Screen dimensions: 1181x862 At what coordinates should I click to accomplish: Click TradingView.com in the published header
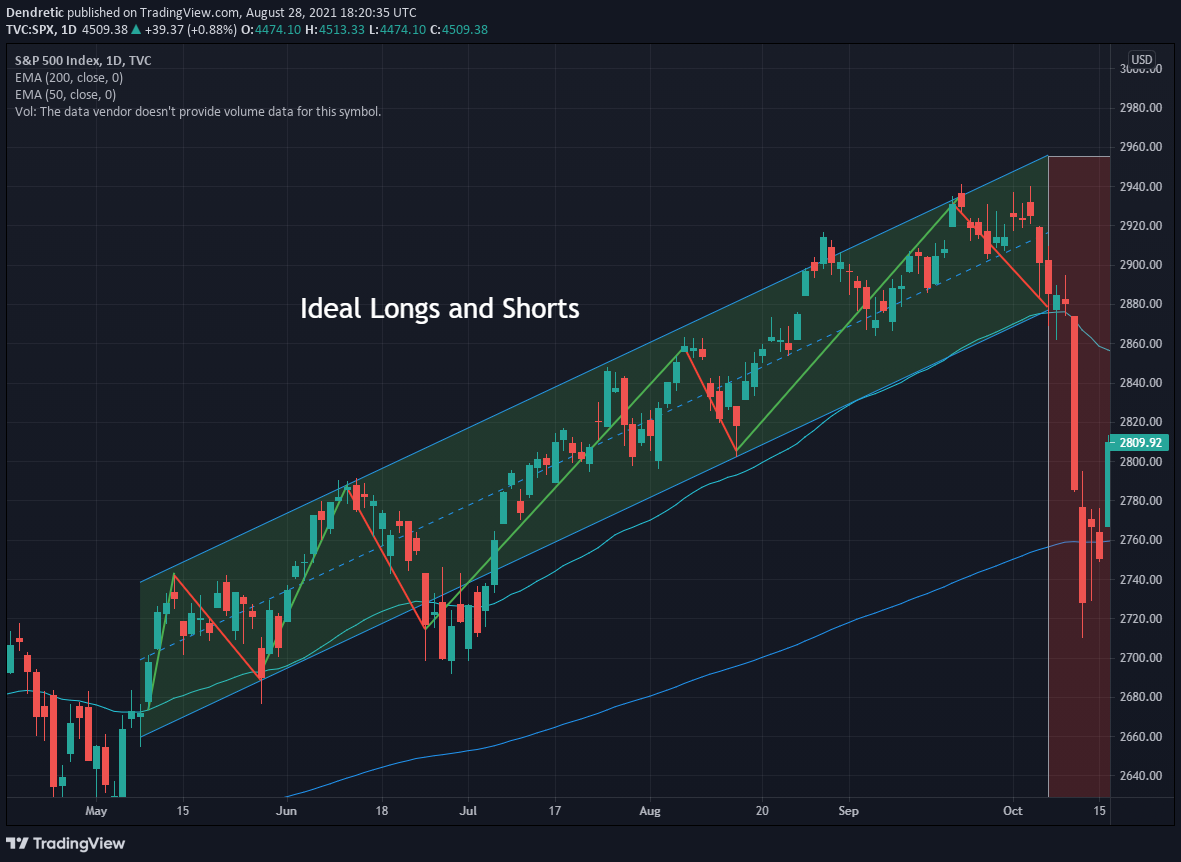(191, 13)
